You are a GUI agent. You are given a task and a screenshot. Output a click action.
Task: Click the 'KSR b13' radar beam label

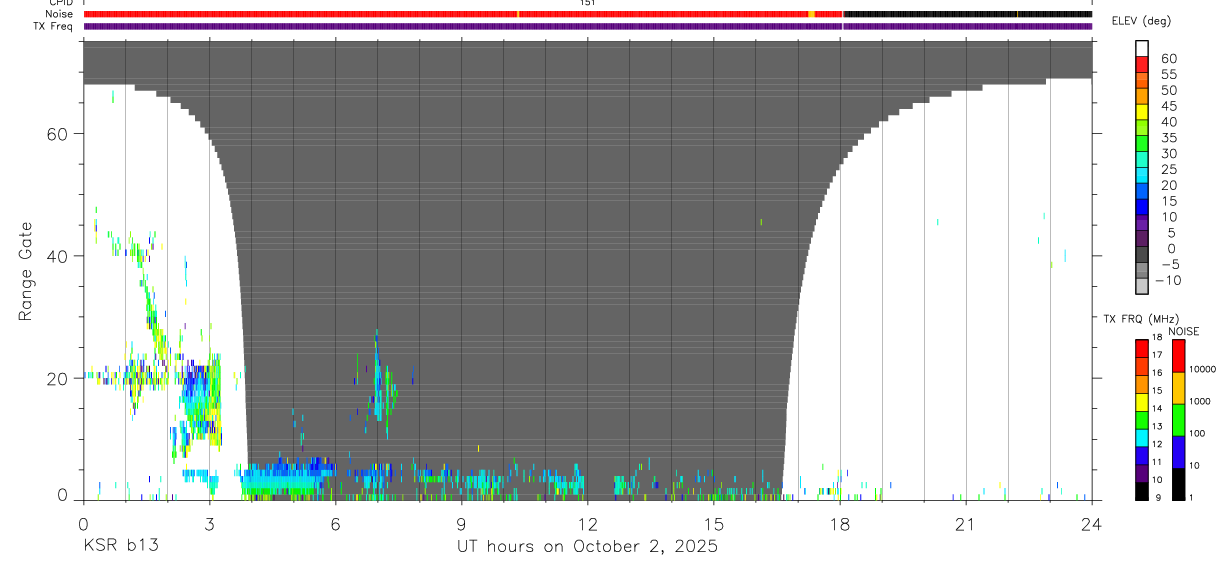tap(120, 547)
